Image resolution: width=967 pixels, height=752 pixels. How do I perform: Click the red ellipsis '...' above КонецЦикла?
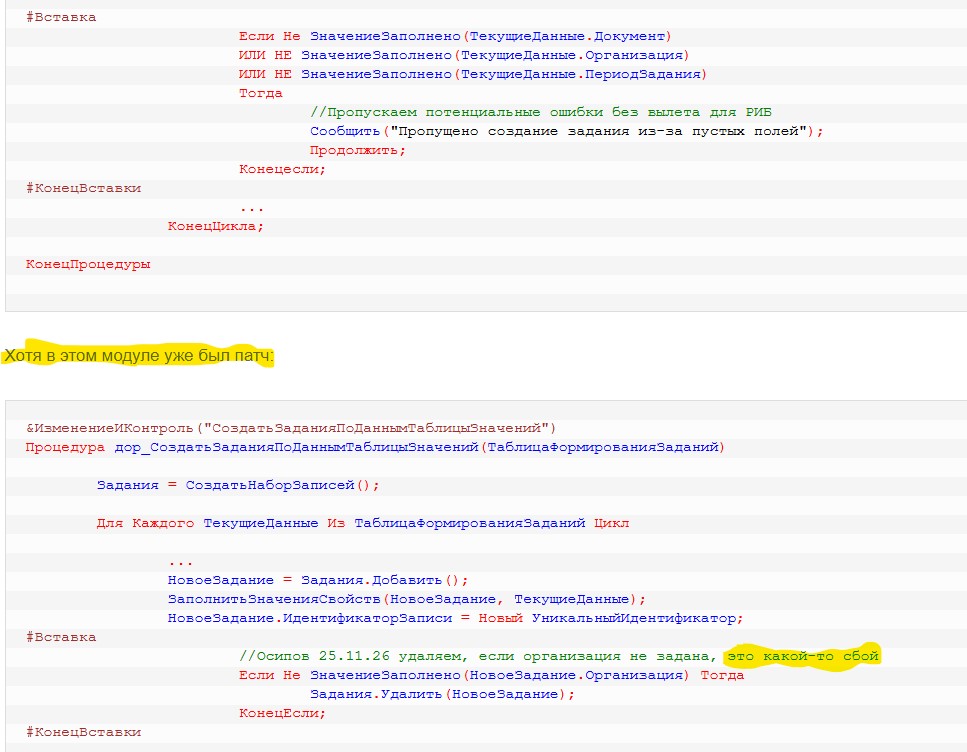tap(252, 209)
